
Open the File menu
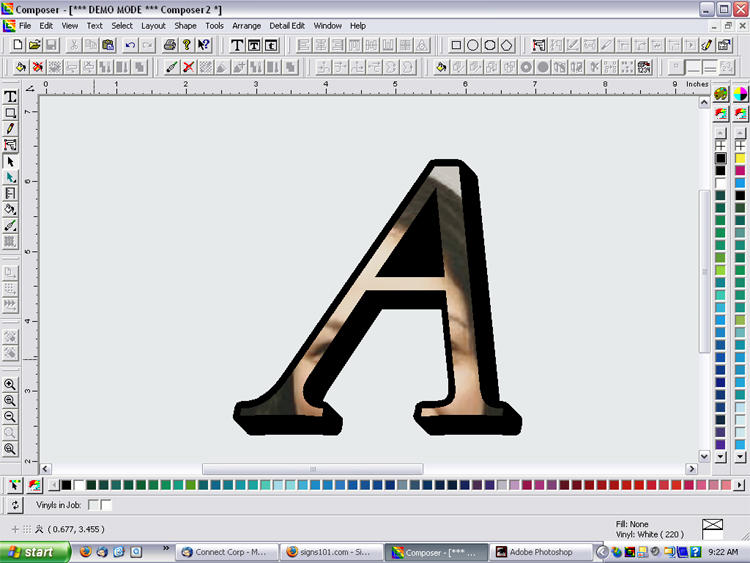click(25, 26)
